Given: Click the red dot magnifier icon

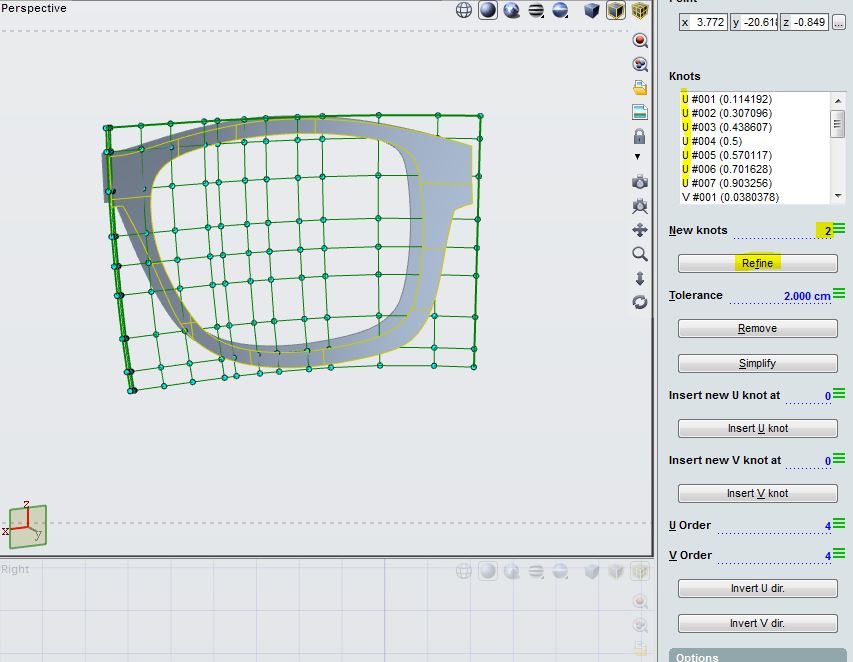Looking at the screenshot, I should (x=640, y=40).
